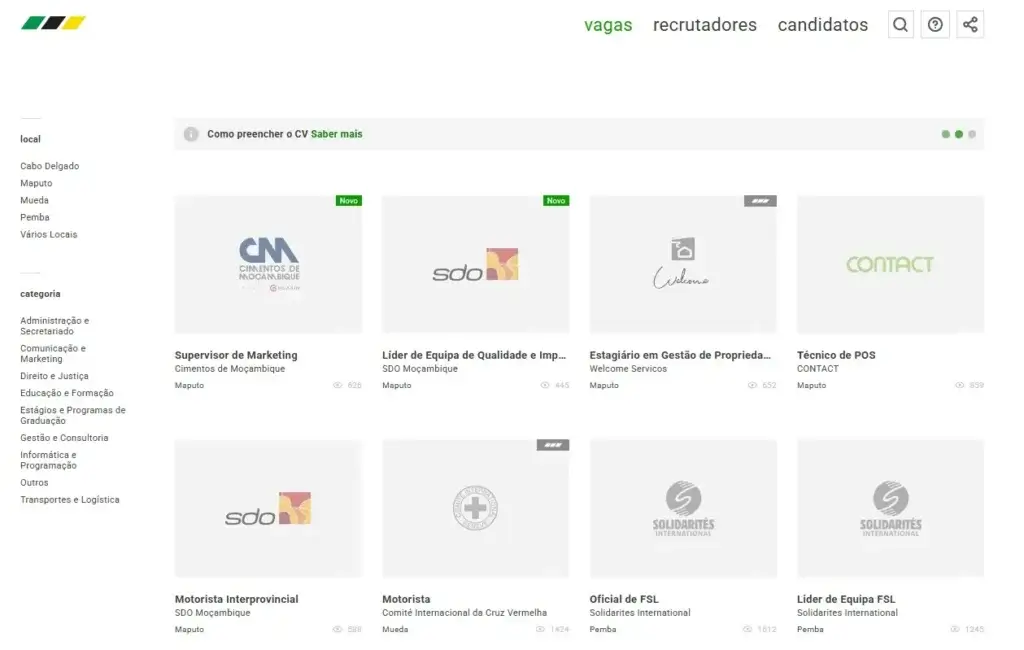Select Educação e Formação category
The height and width of the screenshot is (650, 1024).
tap(67, 393)
